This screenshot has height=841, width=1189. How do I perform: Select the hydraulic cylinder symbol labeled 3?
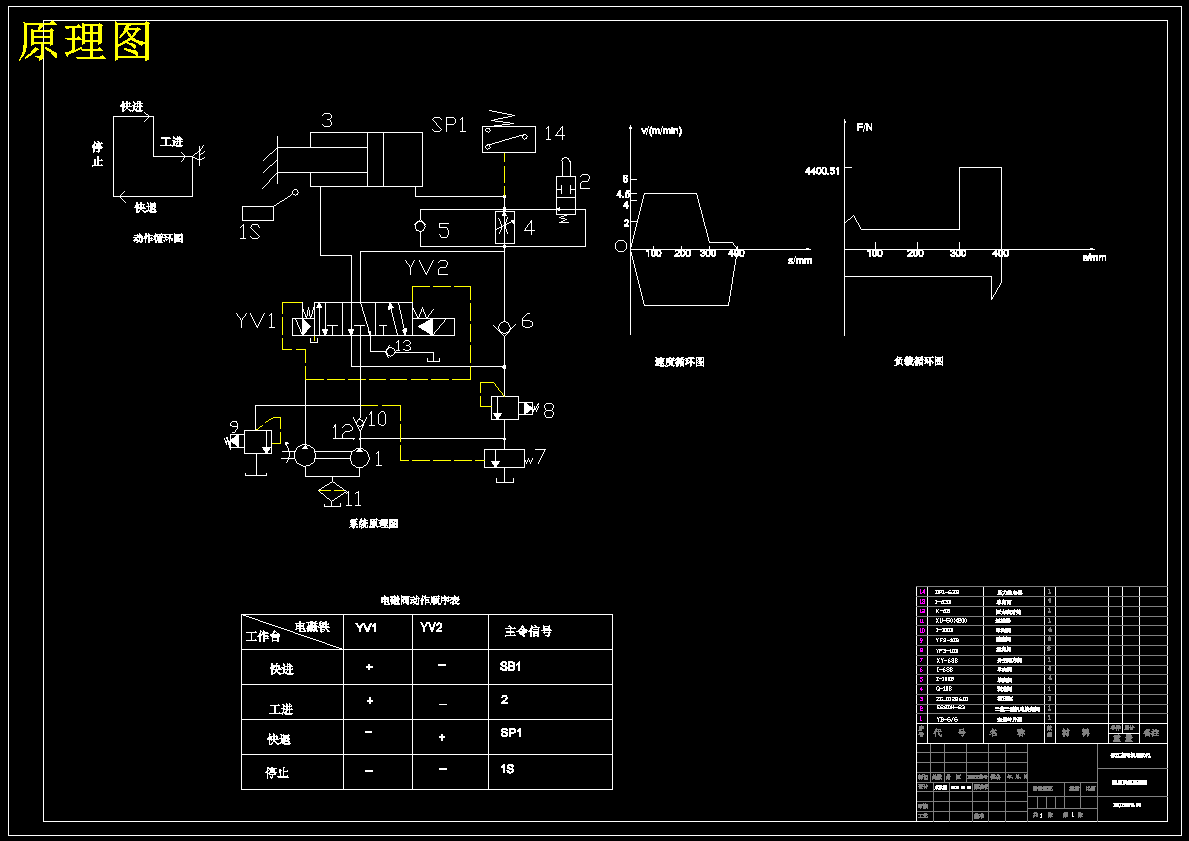(365, 159)
